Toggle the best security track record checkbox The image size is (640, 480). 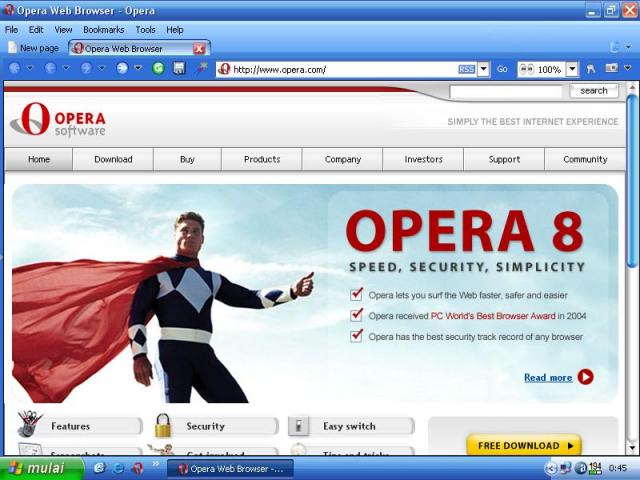click(356, 336)
